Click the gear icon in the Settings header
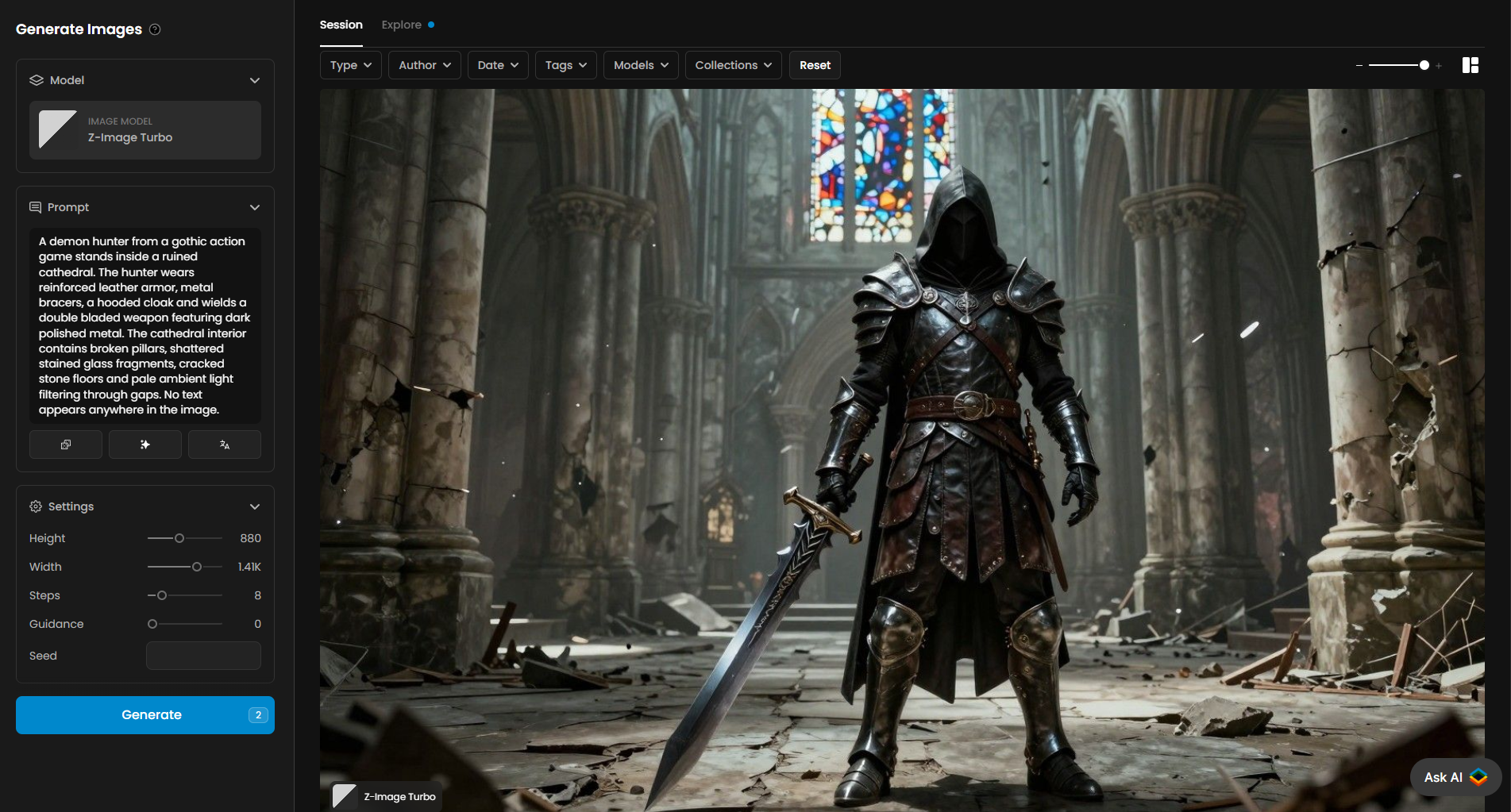The height and width of the screenshot is (812, 1511). (x=36, y=506)
